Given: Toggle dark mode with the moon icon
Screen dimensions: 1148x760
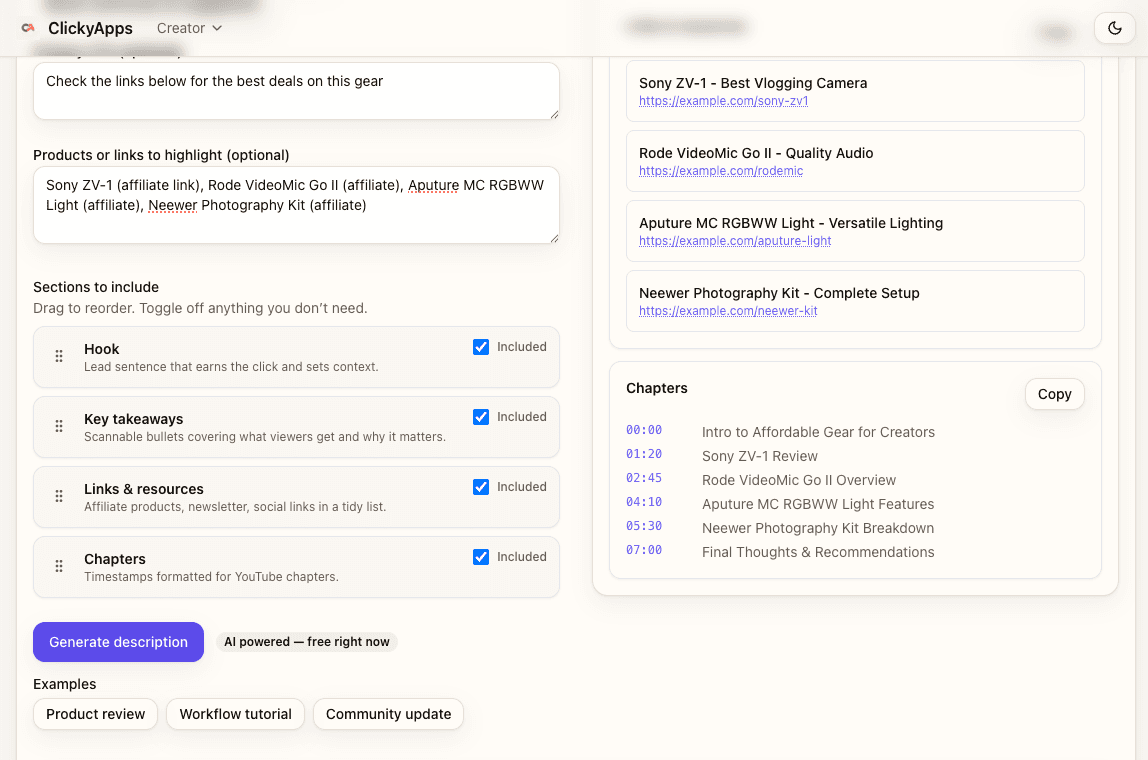Looking at the screenshot, I should [1115, 28].
